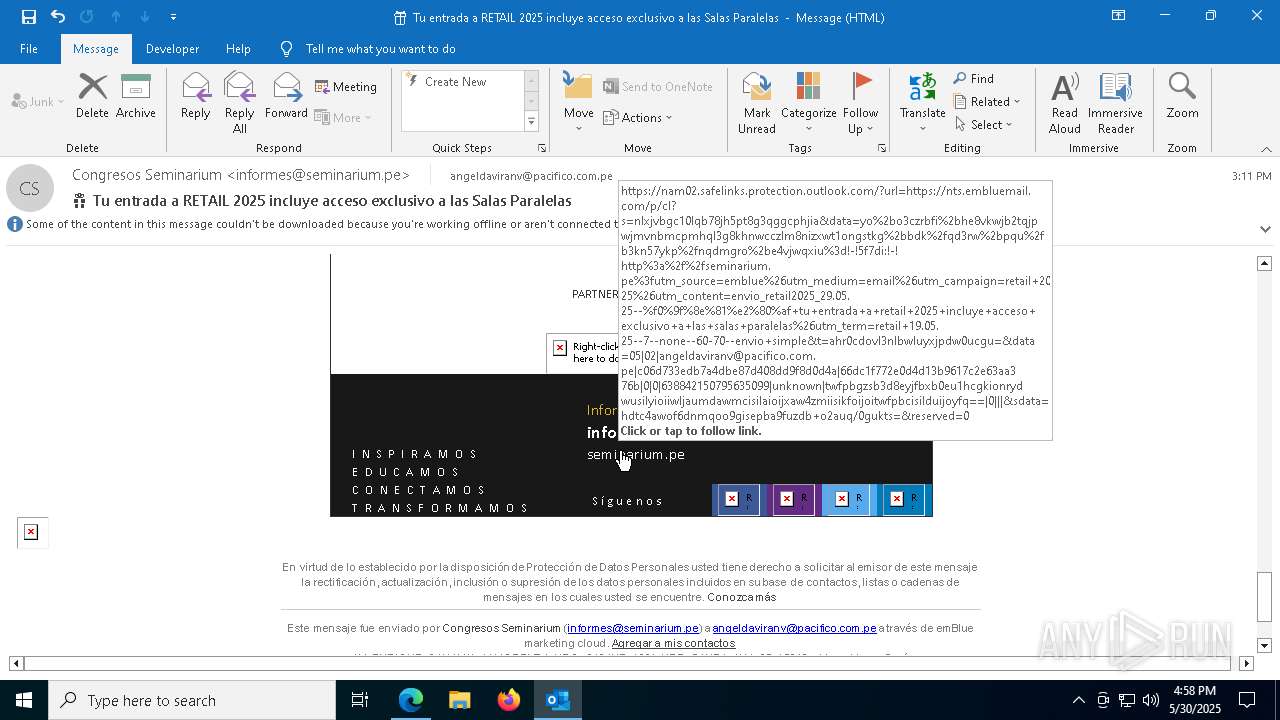Click the volume icon in system tray
This screenshot has height=720, width=1280.
point(1151,700)
